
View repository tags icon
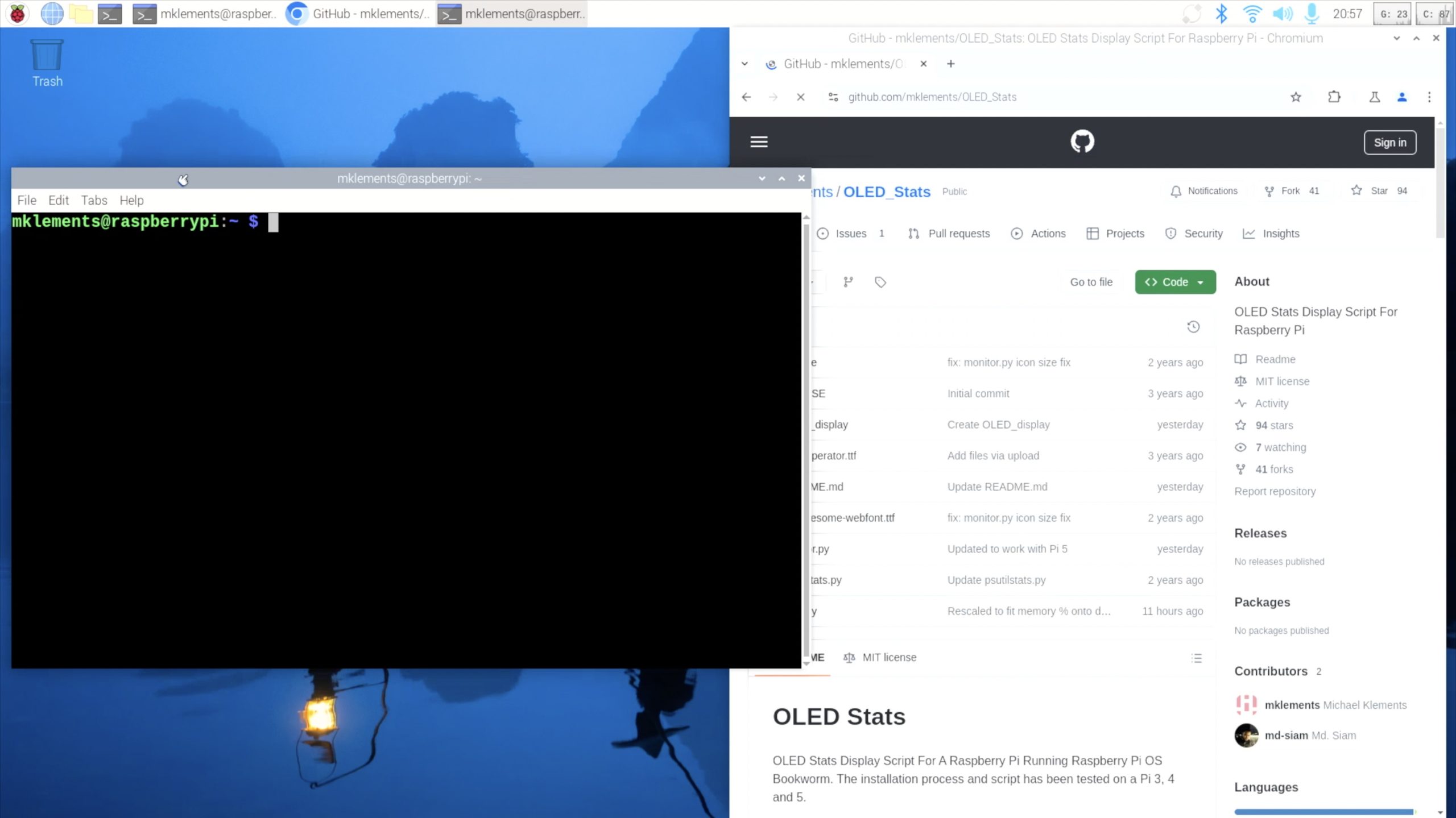point(880,282)
